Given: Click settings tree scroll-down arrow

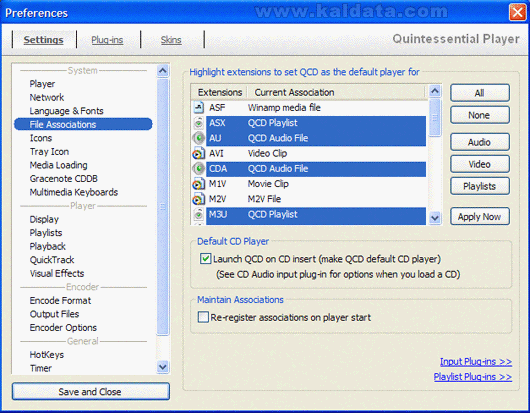Looking at the screenshot, I should 163,367.
